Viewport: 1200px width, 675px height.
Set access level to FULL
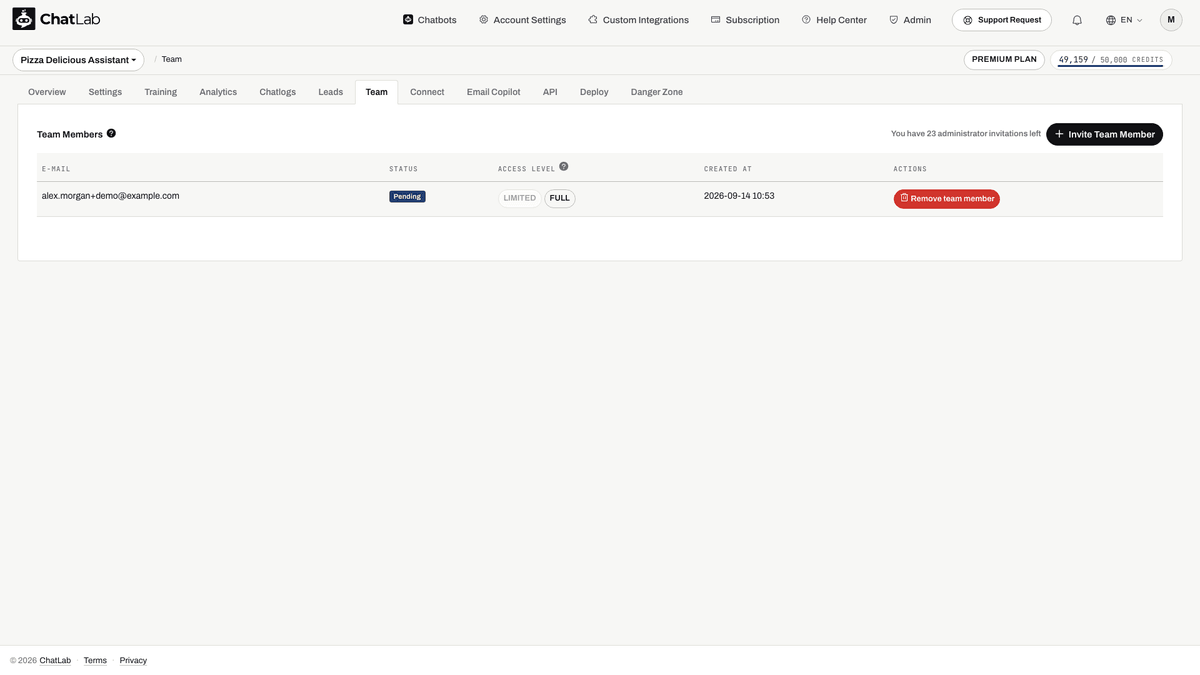(560, 198)
